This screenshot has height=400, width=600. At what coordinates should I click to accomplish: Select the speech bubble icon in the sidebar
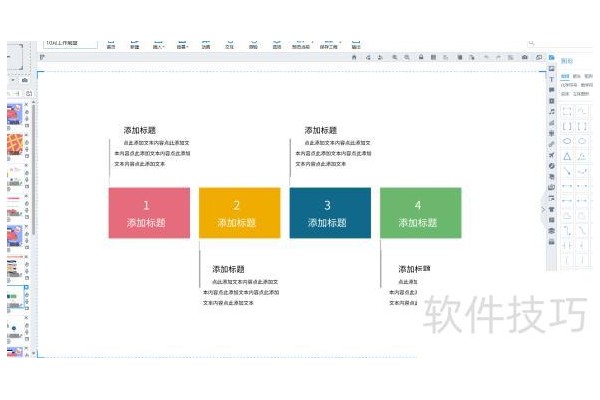tap(551, 90)
